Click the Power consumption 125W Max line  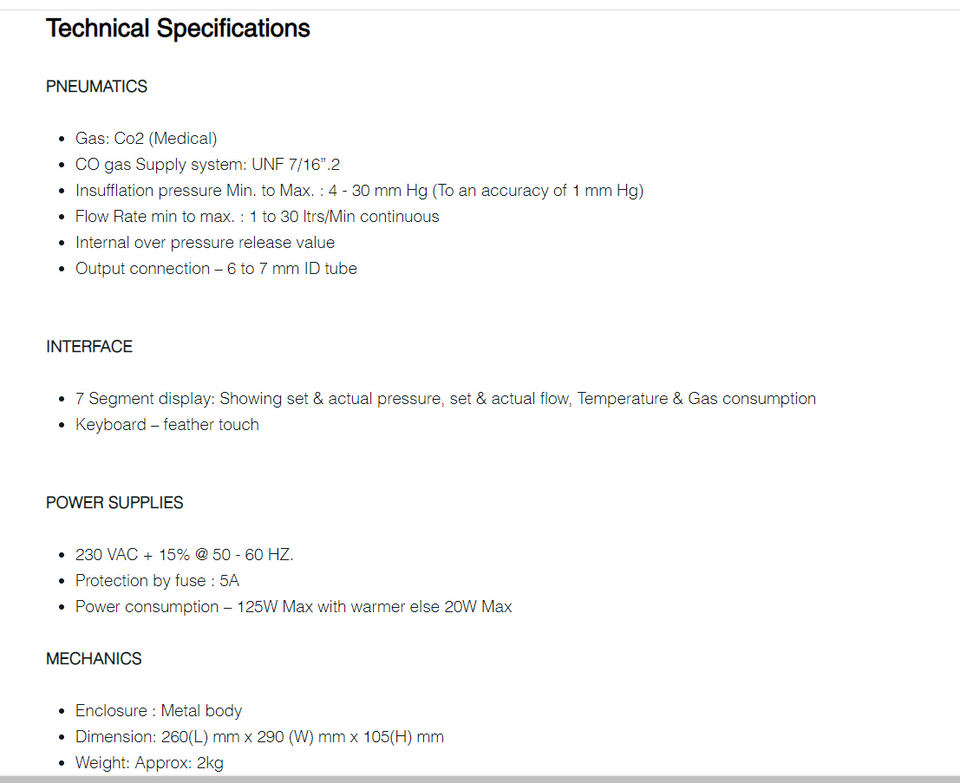(x=293, y=607)
